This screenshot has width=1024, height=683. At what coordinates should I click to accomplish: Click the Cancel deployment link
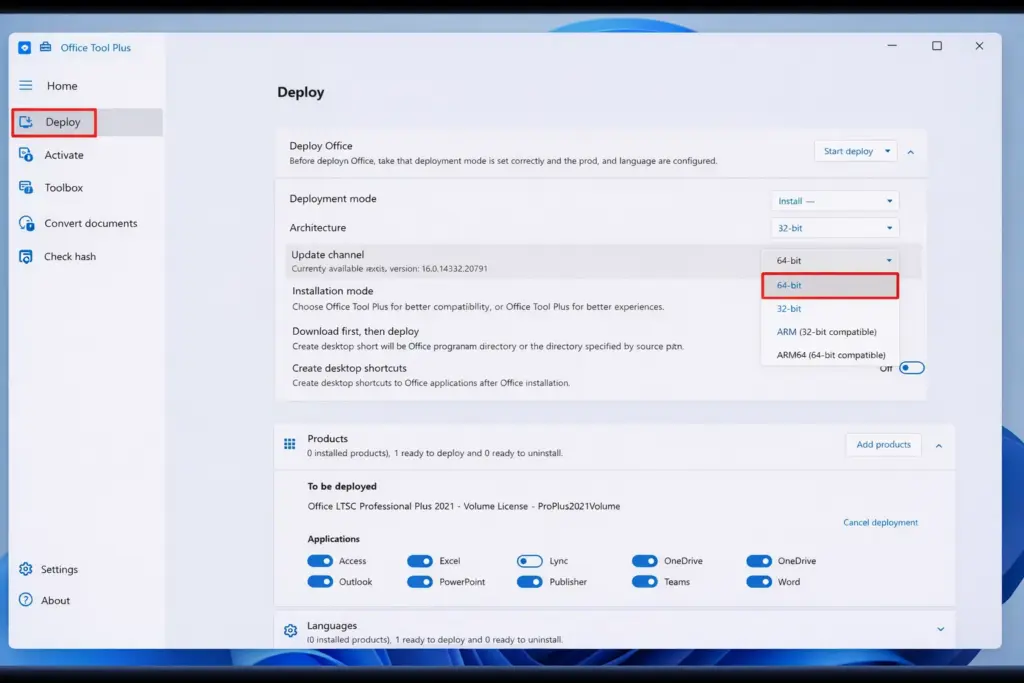[880, 522]
